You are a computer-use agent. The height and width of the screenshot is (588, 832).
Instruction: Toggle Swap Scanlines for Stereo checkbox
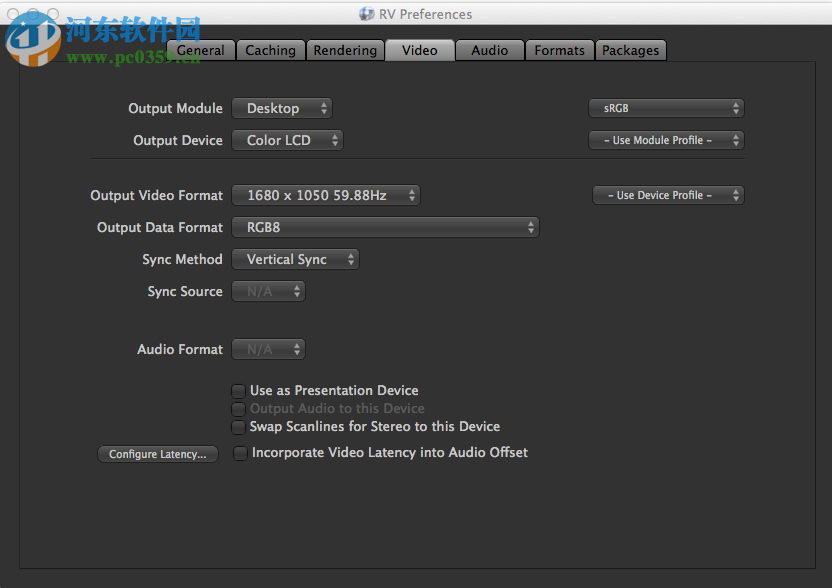(238, 427)
